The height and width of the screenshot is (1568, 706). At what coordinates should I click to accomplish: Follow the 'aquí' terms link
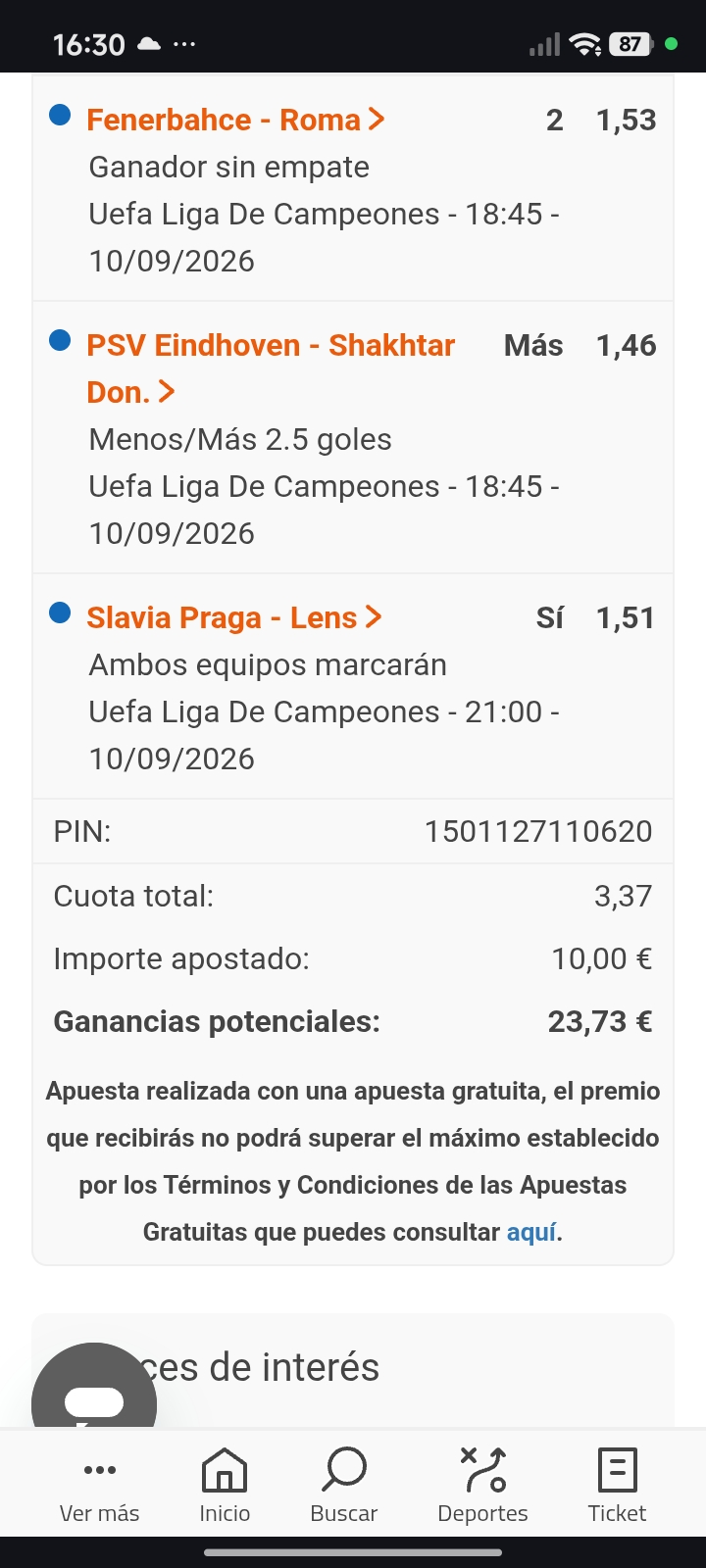[531, 1232]
